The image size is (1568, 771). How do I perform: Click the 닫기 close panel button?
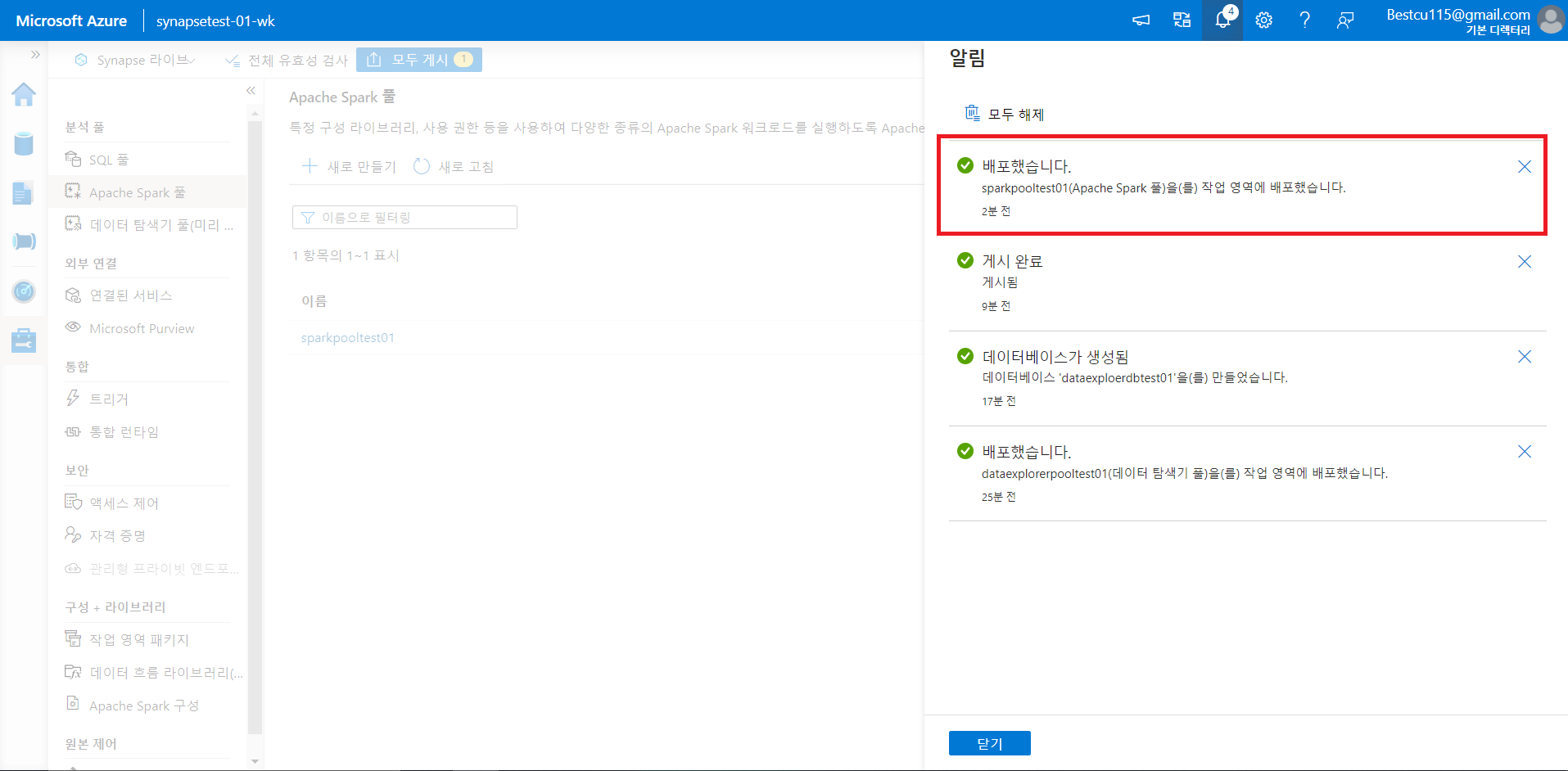click(x=989, y=743)
